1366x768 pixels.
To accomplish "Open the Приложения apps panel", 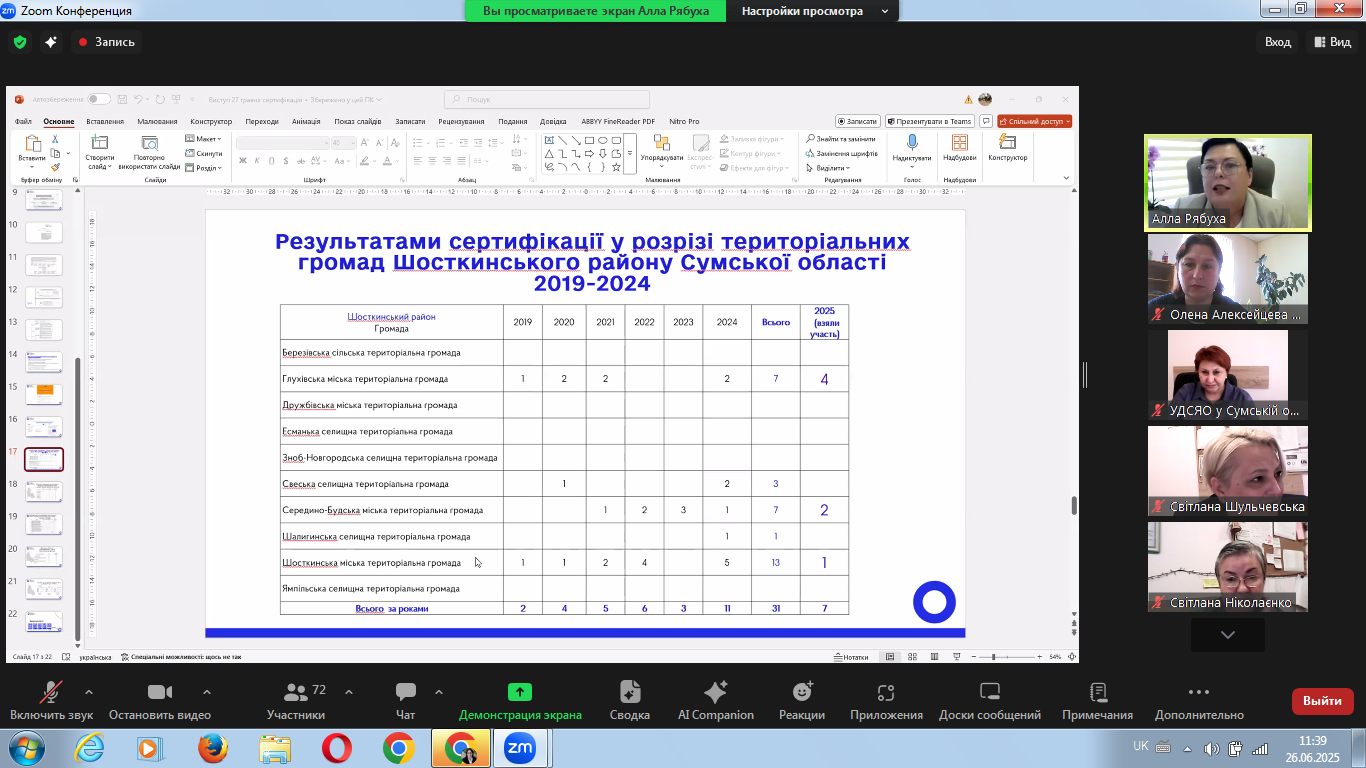I will tap(885, 701).
